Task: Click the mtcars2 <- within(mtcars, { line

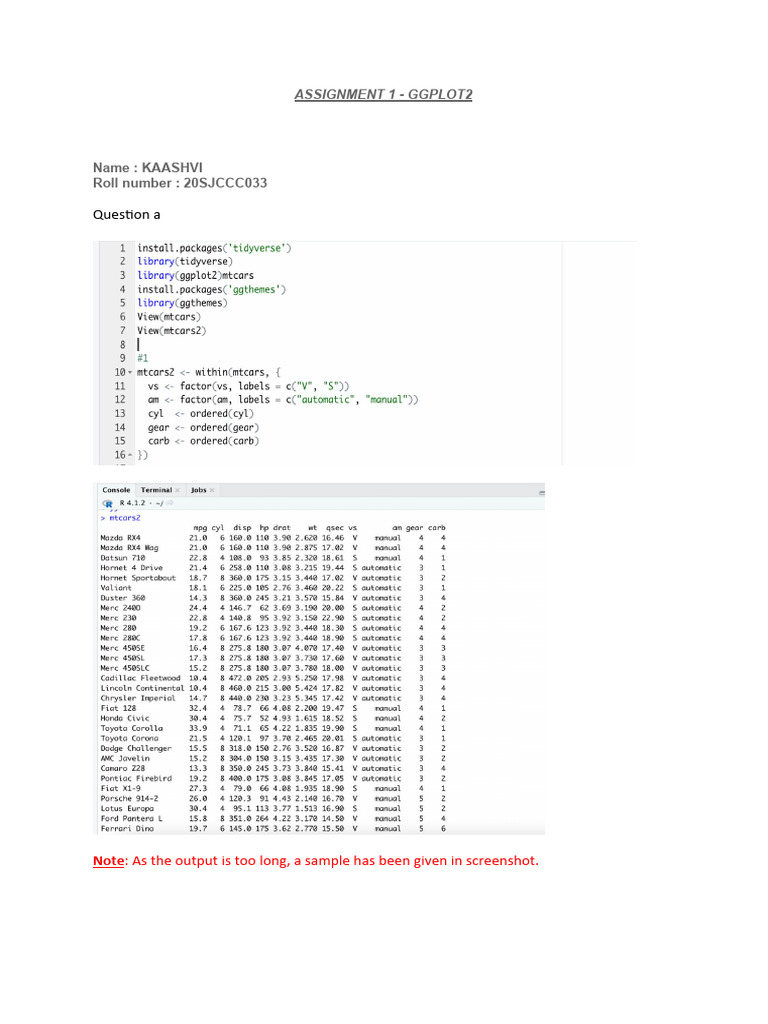Action: click(208, 372)
